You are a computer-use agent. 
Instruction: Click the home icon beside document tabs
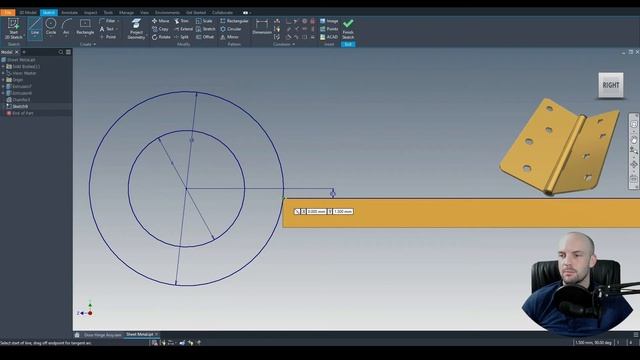click(77, 335)
